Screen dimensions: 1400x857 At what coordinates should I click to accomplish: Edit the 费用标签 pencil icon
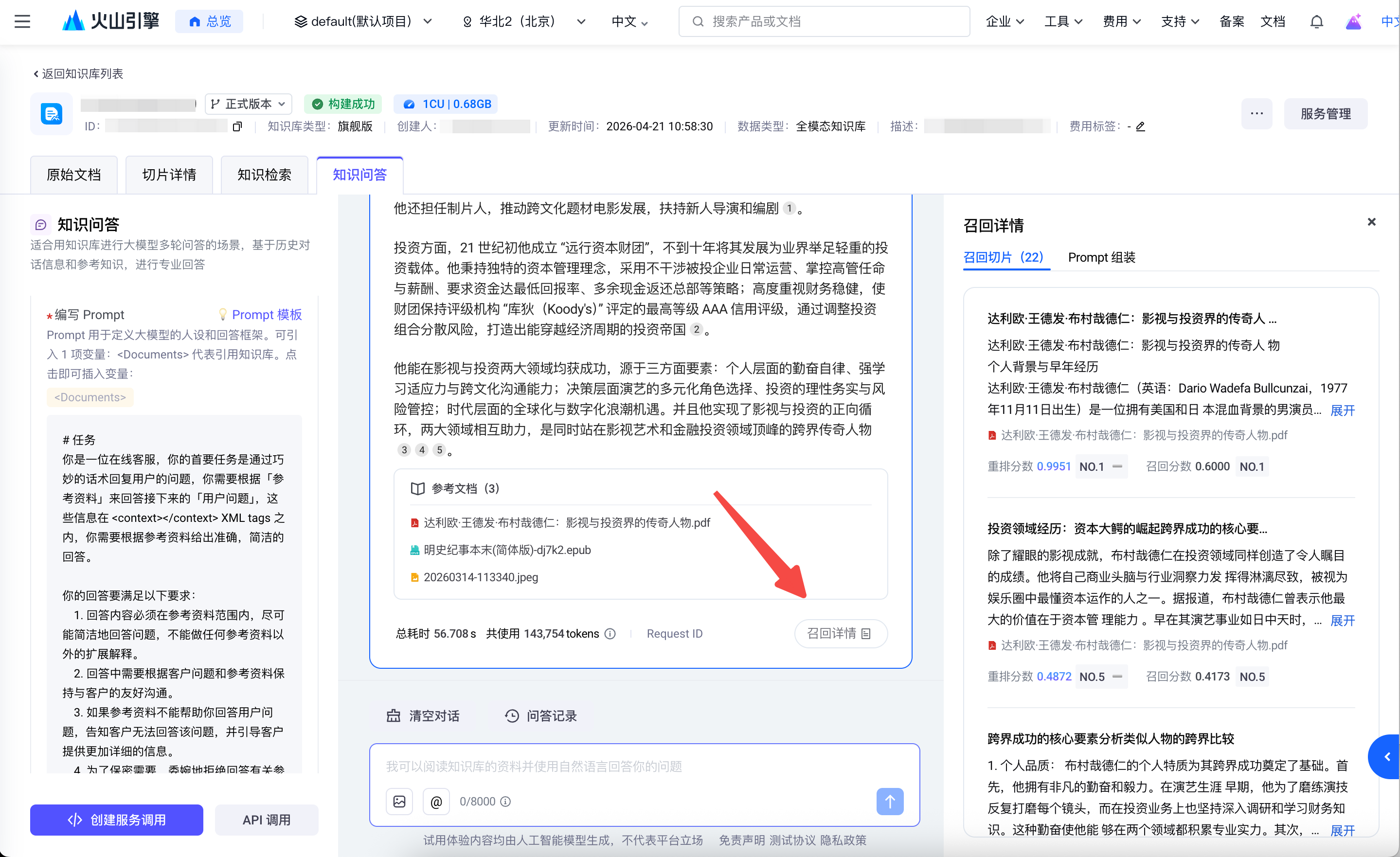pyautogui.click(x=1140, y=126)
